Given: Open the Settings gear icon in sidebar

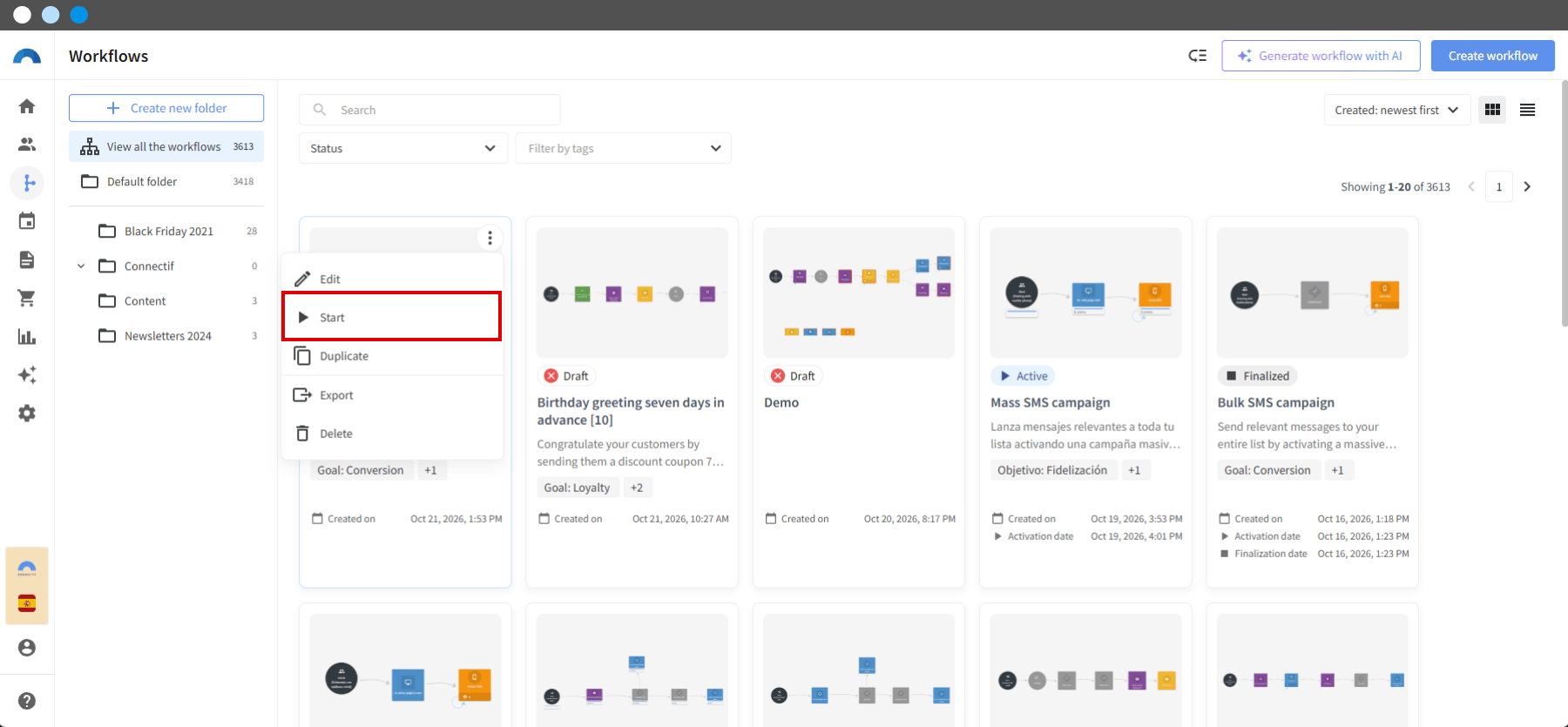Looking at the screenshot, I should coord(27,413).
